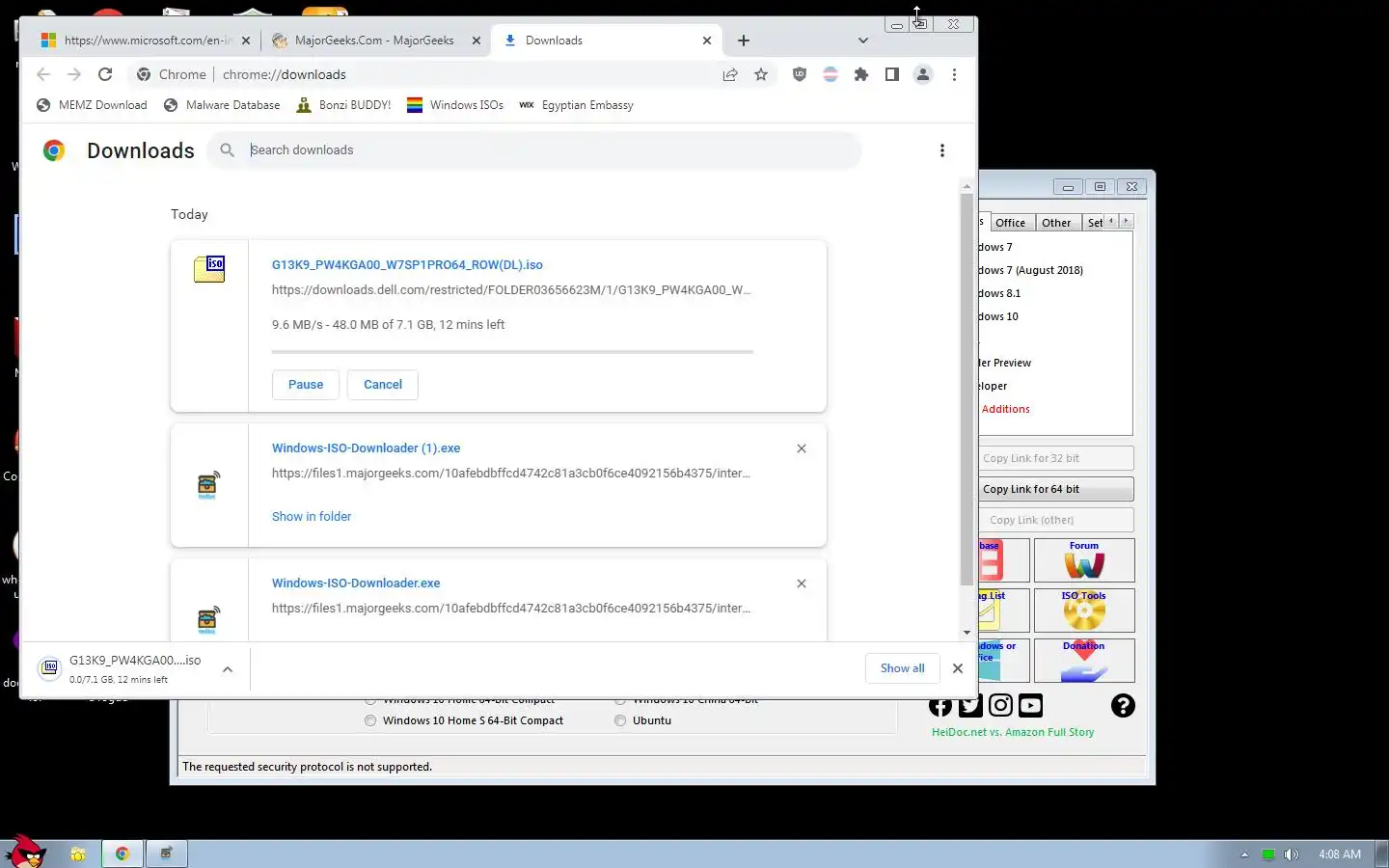Screen dimensions: 1389x868
Task: Open the Egyptian Embassy bookmark
Action: coord(576,105)
